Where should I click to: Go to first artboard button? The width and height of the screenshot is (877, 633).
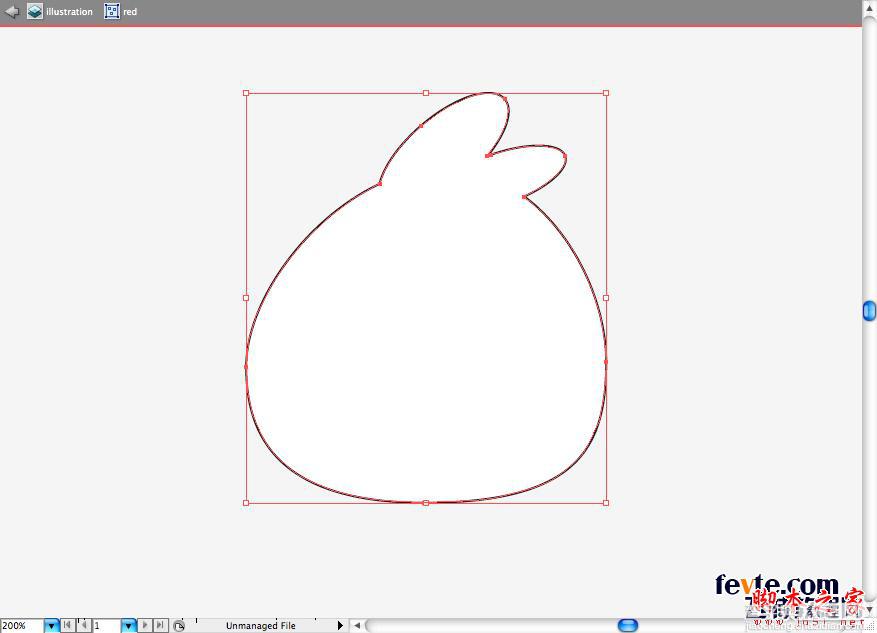pos(67,625)
